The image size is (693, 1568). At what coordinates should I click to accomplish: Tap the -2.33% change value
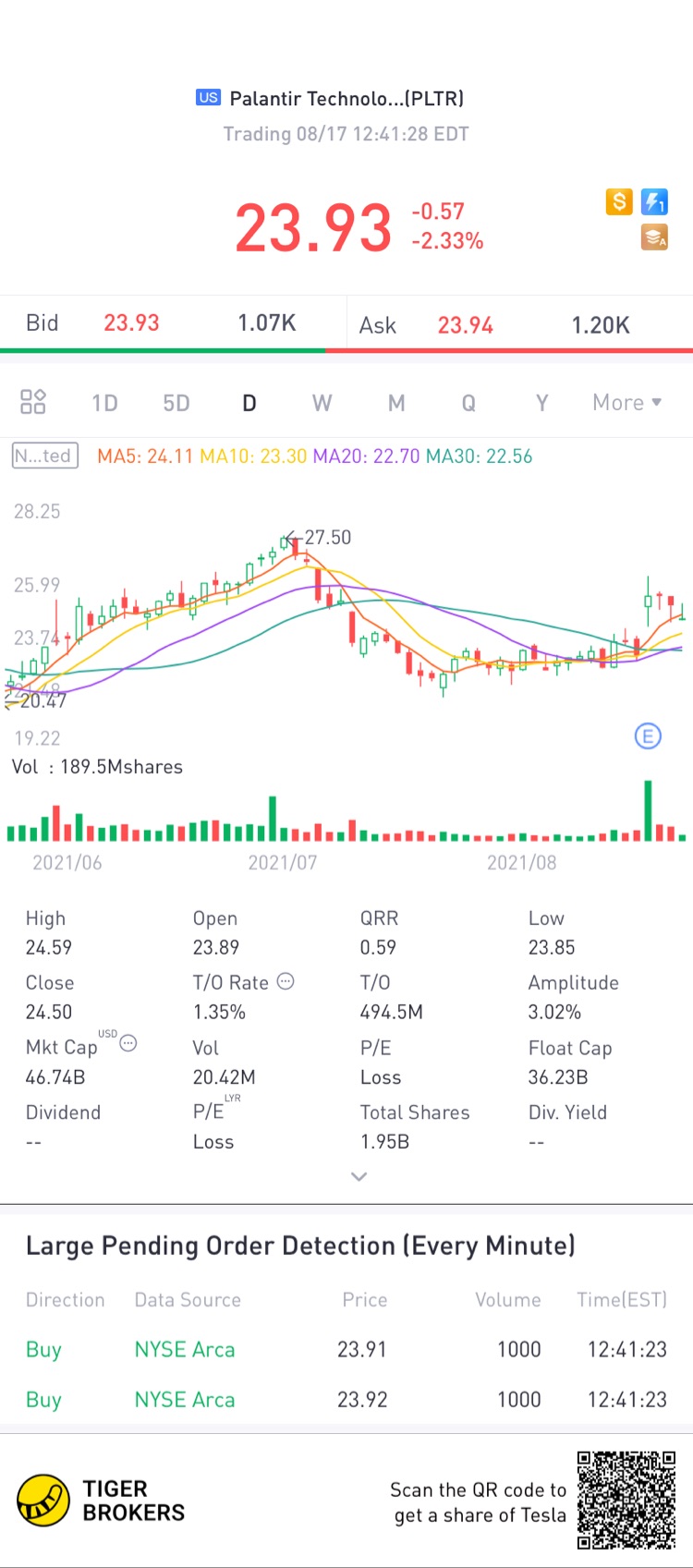coord(447,241)
